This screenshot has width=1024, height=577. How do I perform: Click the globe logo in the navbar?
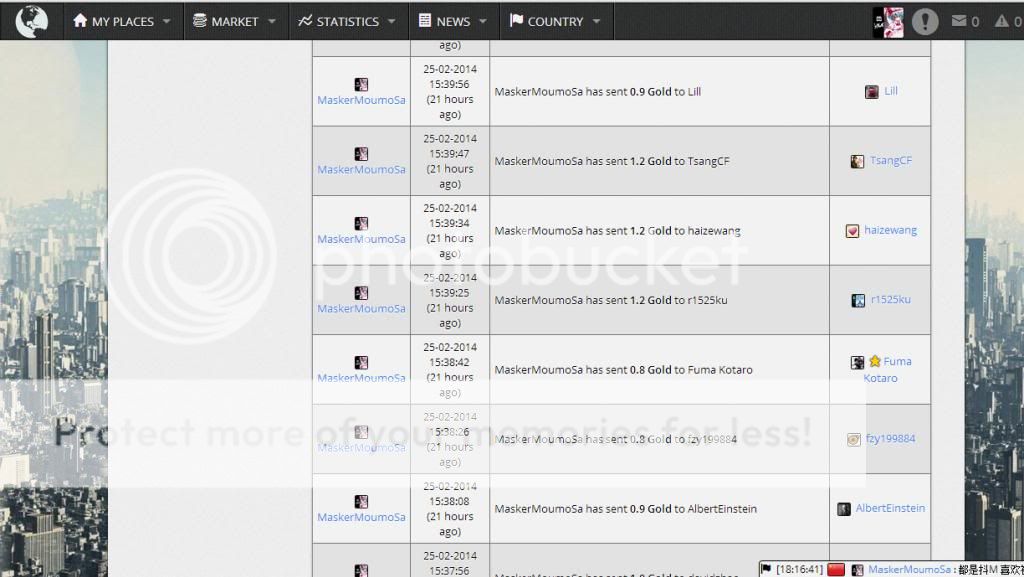point(31,21)
